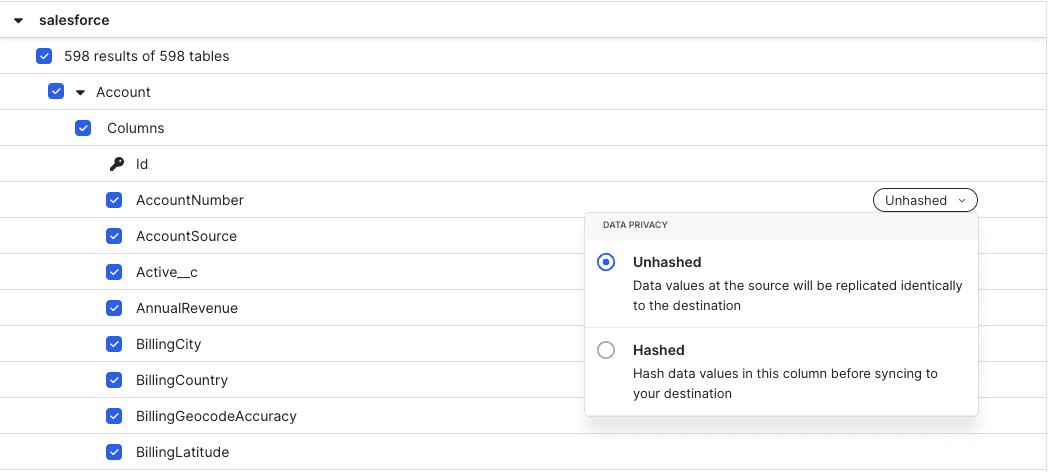Click the Hashed option description text
This screenshot has width=1048, height=472.
click(x=785, y=384)
